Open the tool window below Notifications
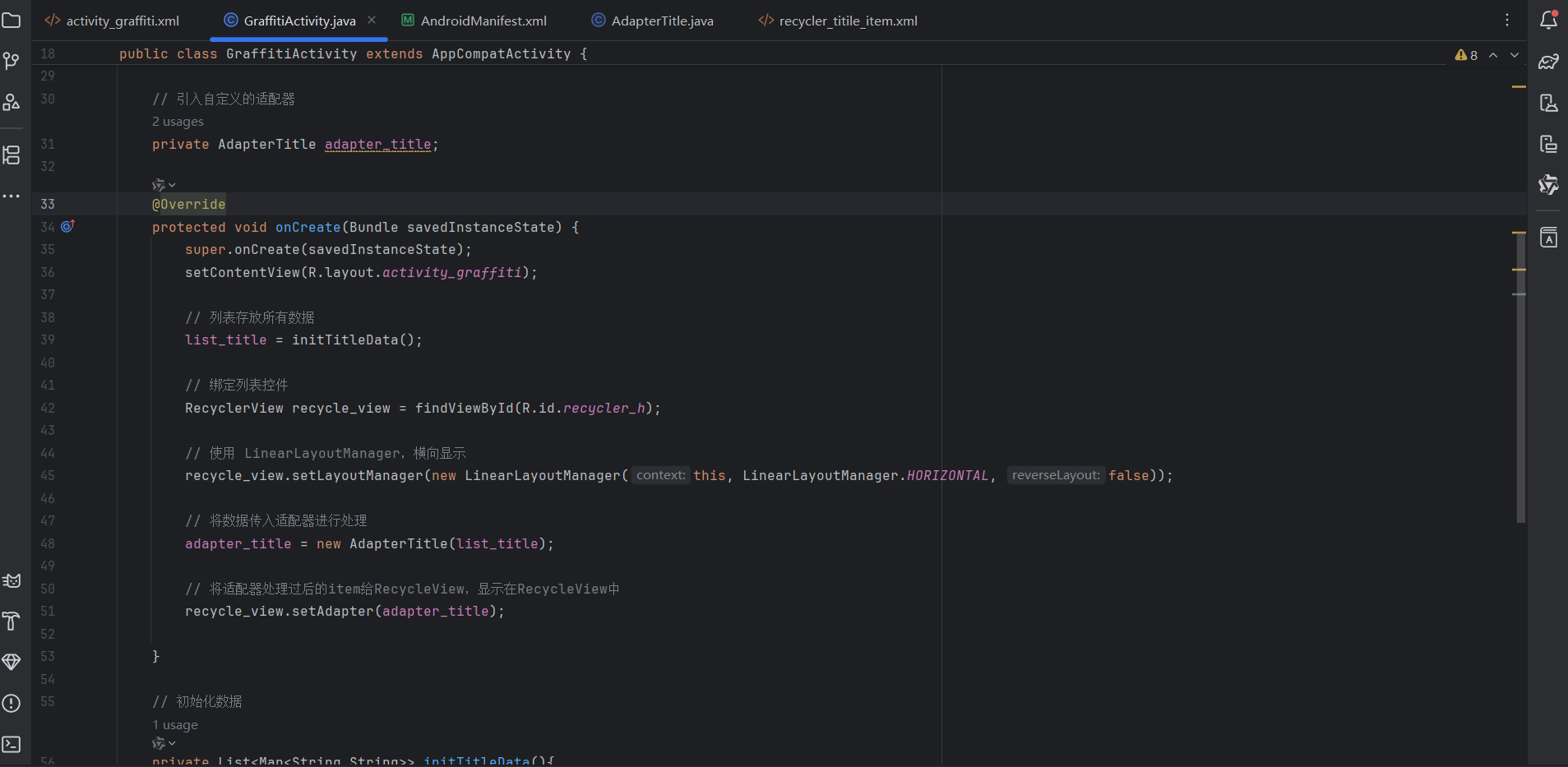 [1548, 62]
